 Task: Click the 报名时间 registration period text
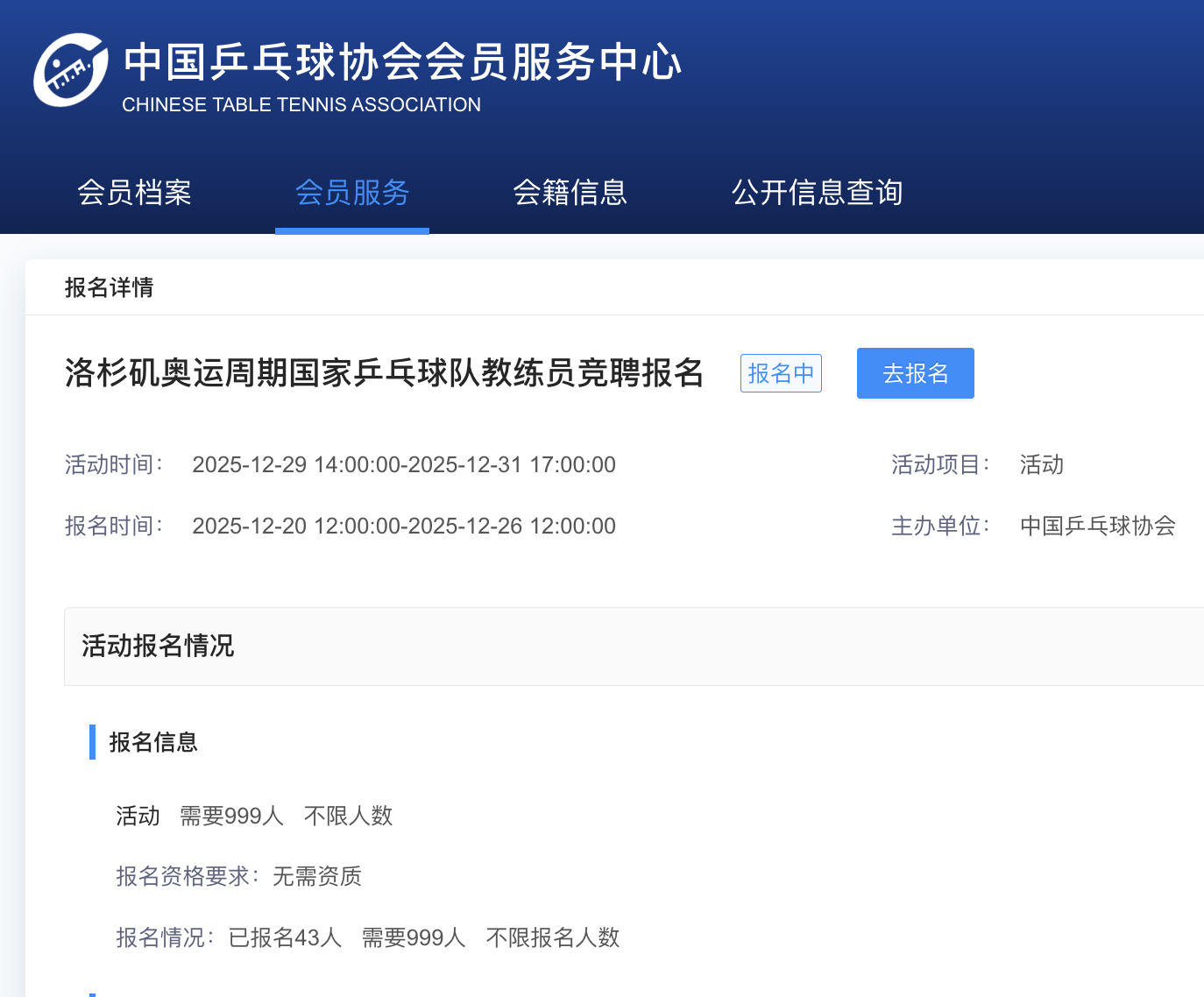(x=404, y=526)
